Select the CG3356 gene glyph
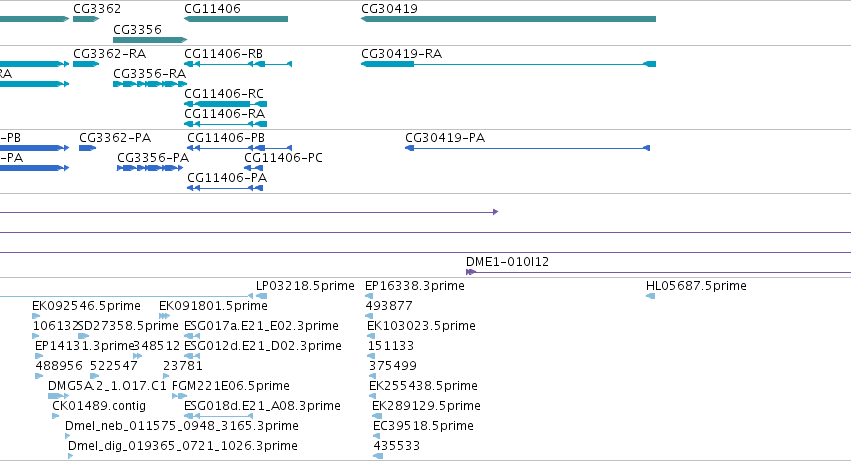 pyautogui.click(x=150, y=40)
